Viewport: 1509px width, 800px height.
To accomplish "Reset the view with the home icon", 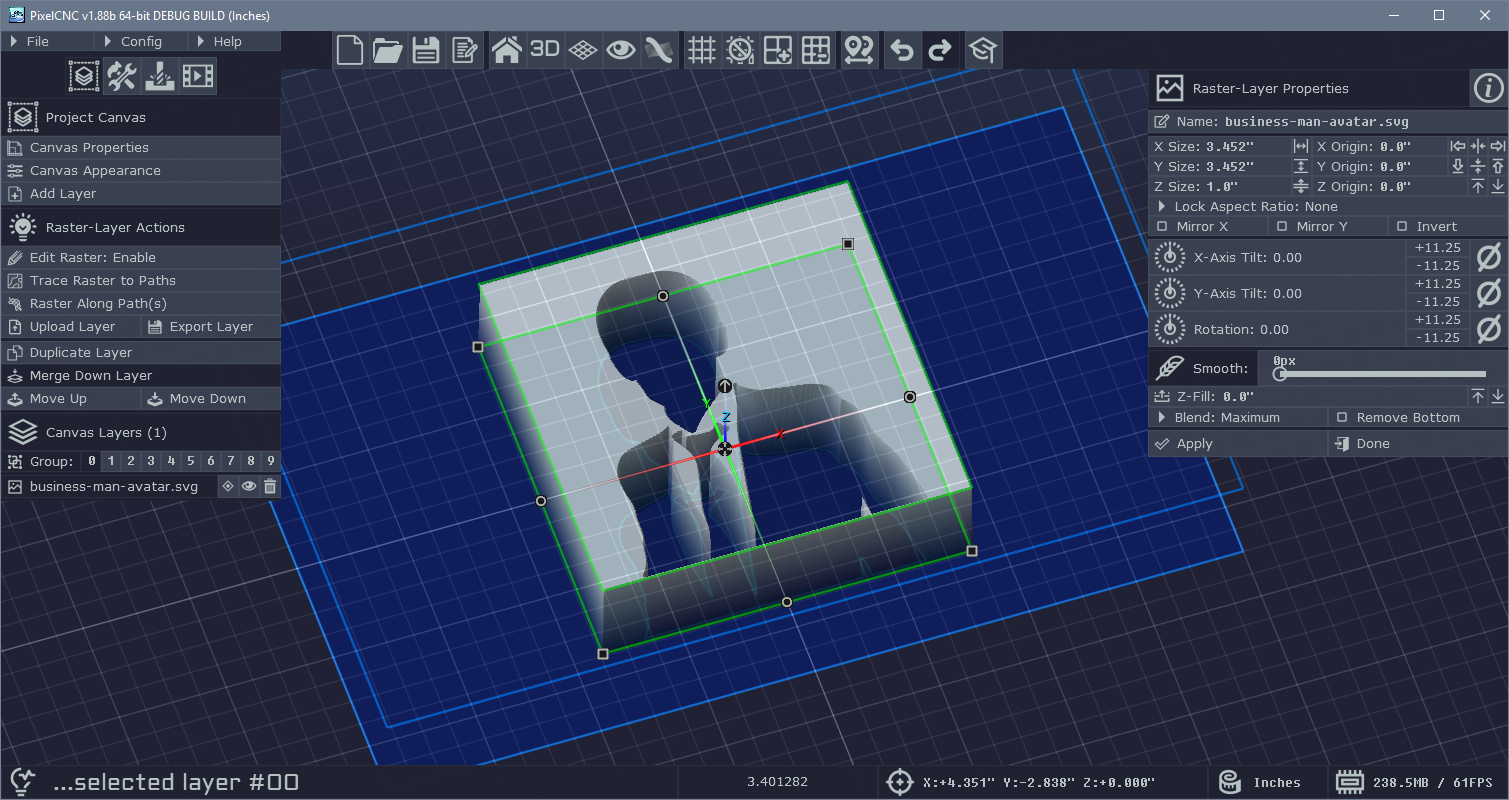I will [507, 50].
